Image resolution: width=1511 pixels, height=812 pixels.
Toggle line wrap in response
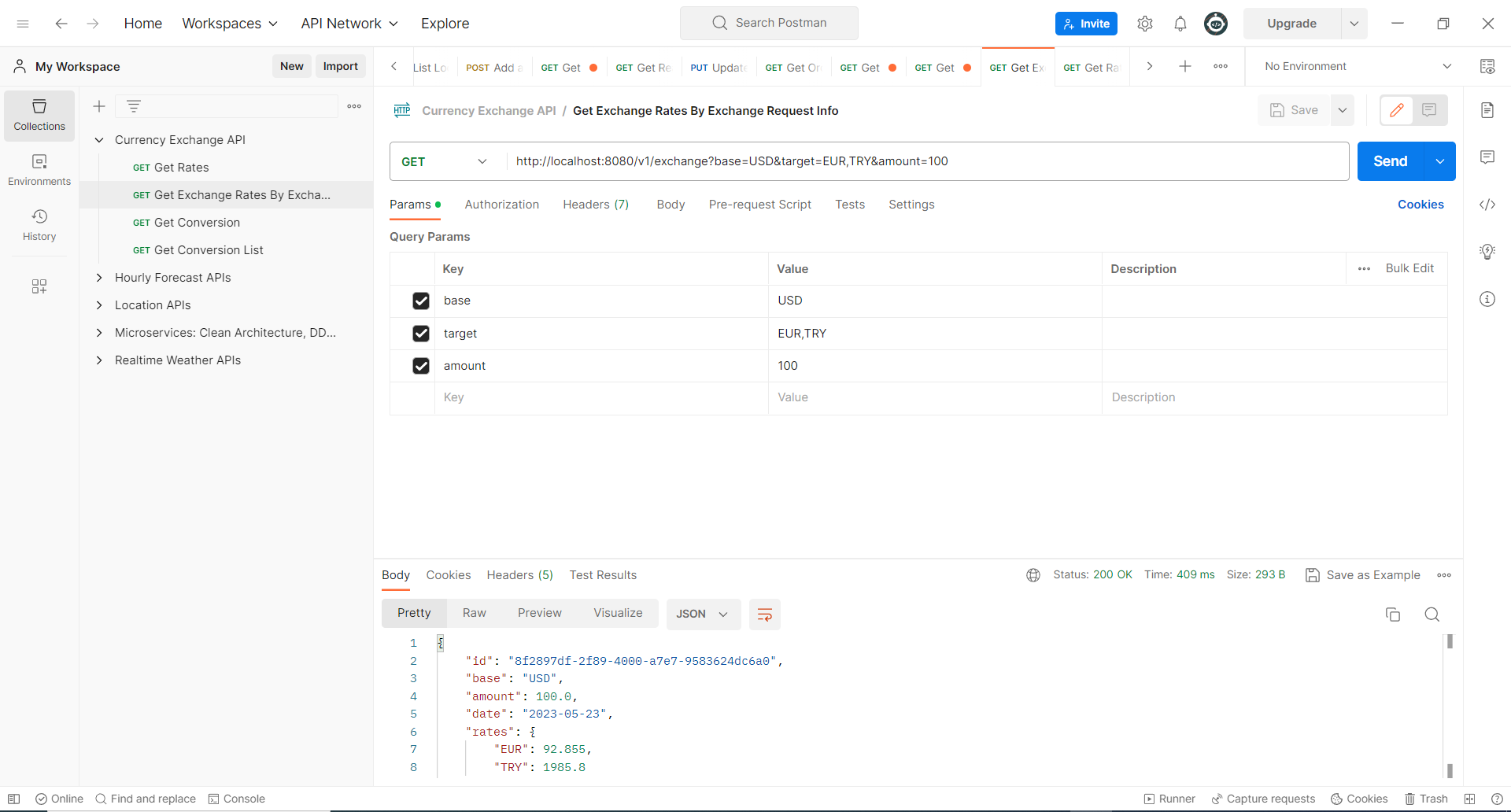point(764,615)
